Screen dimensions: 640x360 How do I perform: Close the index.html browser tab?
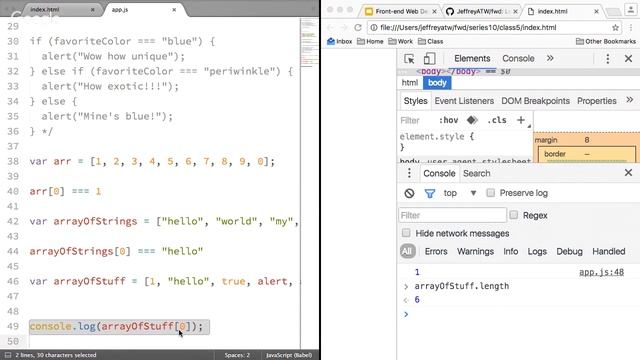[596, 11]
